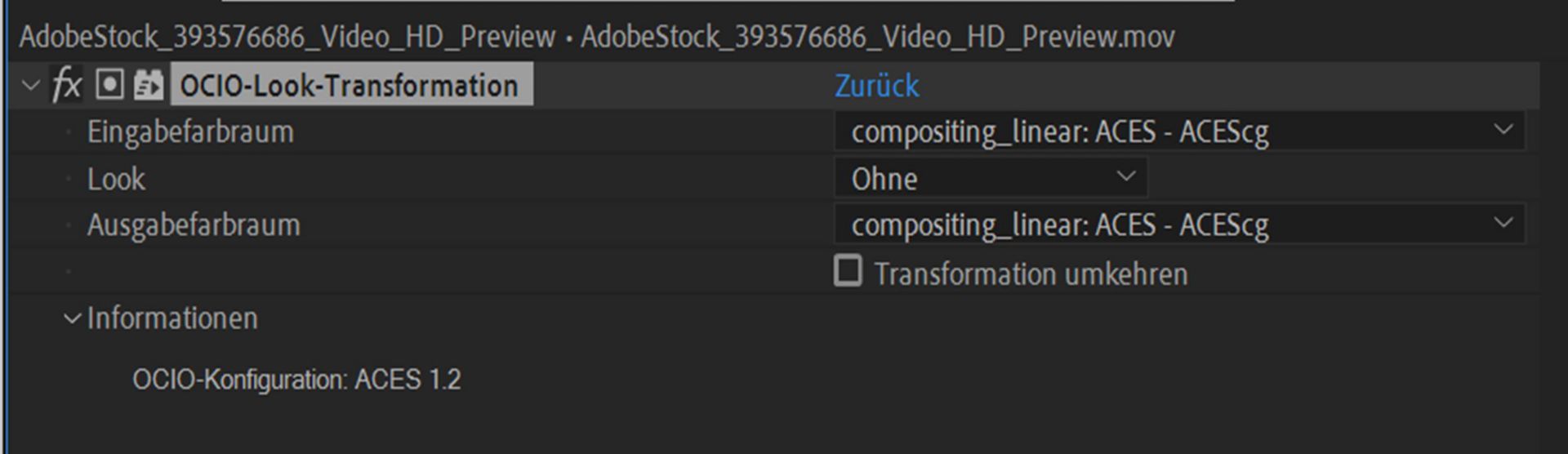This screenshot has height=454, width=1568.
Task: Collapse the Informationen section chevron
Action: pyautogui.click(x=73, y=318)
